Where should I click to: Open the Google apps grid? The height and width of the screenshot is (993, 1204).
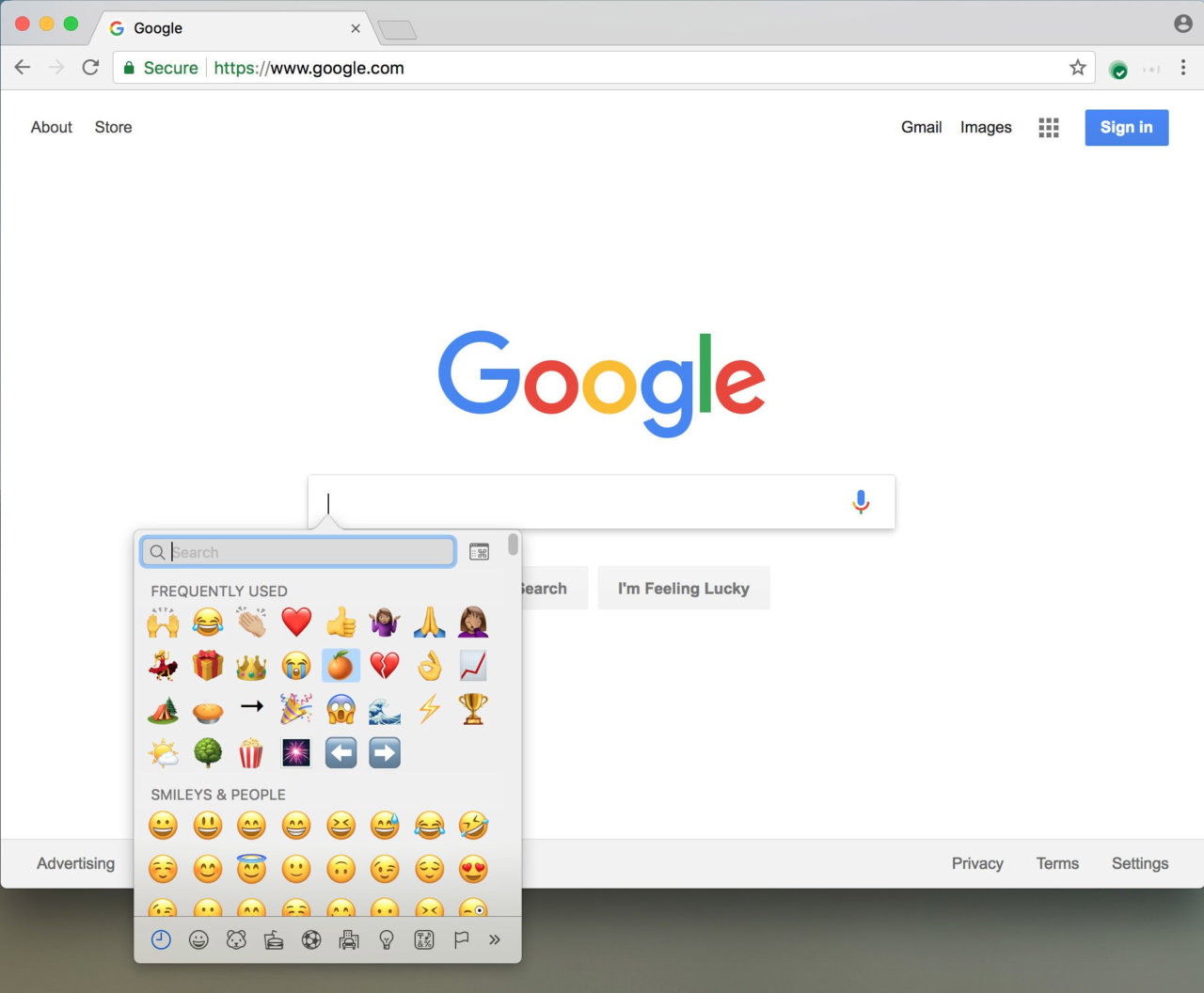[x=1049, y=128]
